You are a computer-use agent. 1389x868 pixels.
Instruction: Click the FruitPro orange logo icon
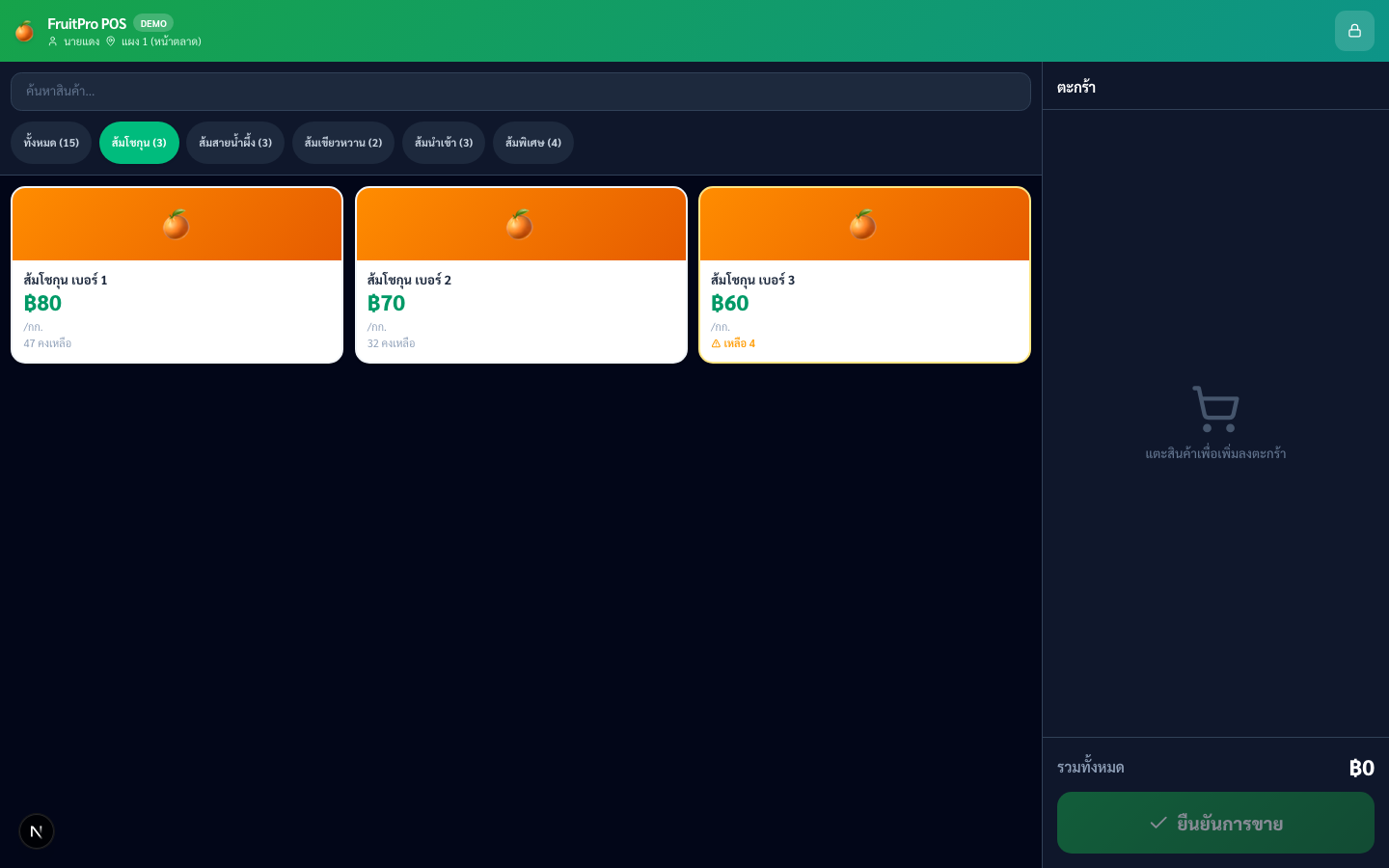coord(24,31)
